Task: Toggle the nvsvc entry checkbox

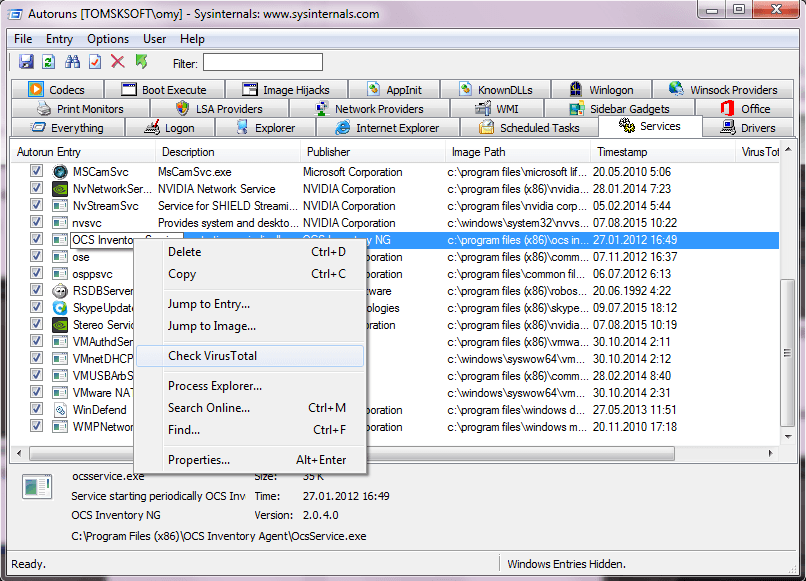Action: 36,221
